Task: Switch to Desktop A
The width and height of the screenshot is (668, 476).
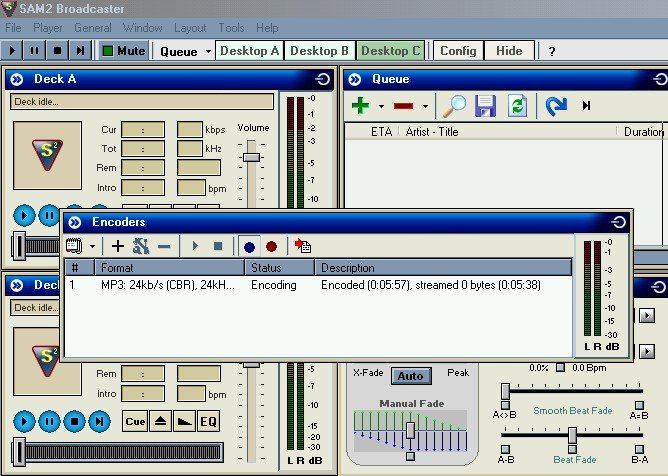Action: pos(249,51)
